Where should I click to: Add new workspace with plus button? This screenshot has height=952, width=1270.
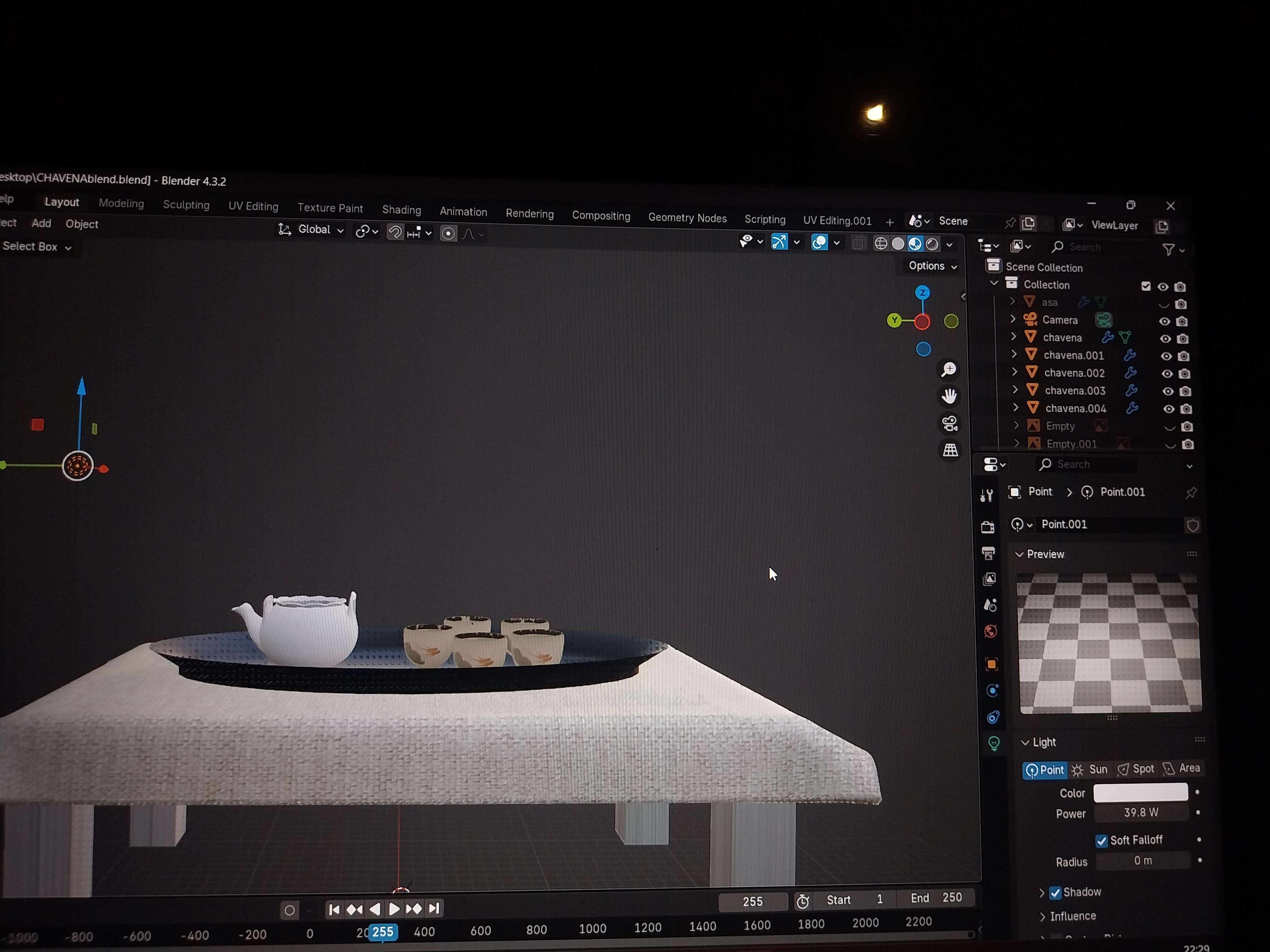coord(889,222)
